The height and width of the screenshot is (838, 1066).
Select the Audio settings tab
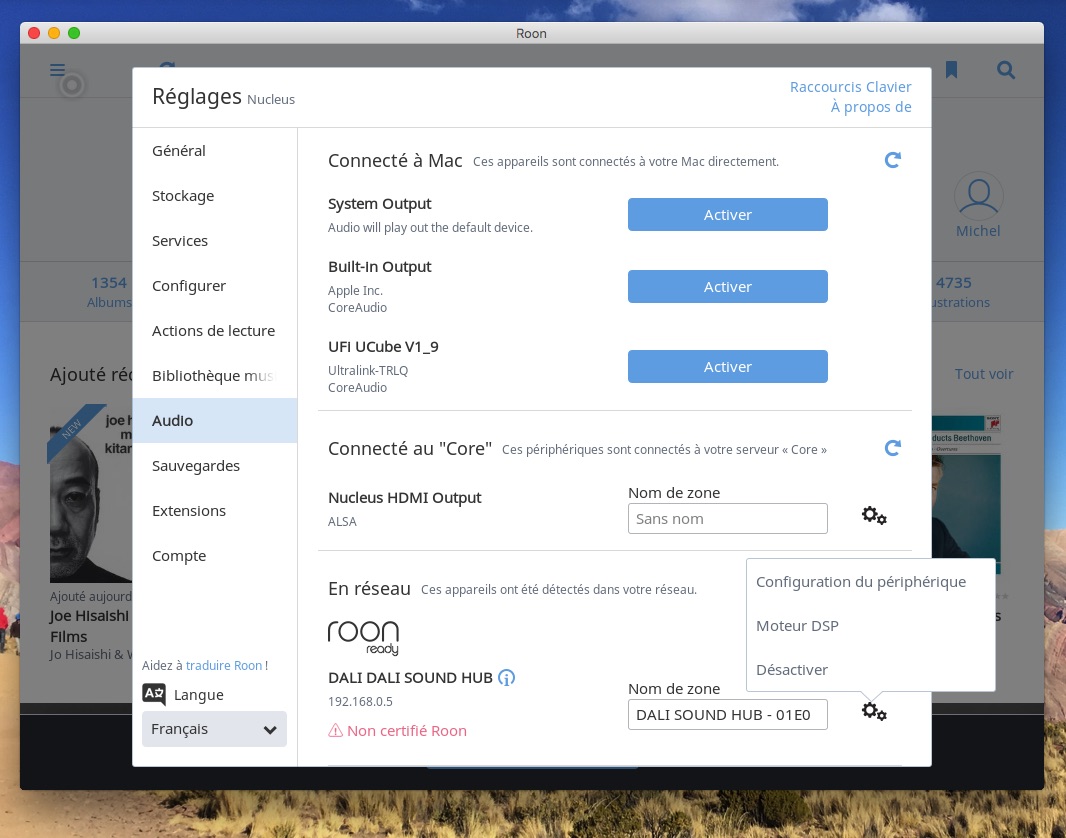215,421
